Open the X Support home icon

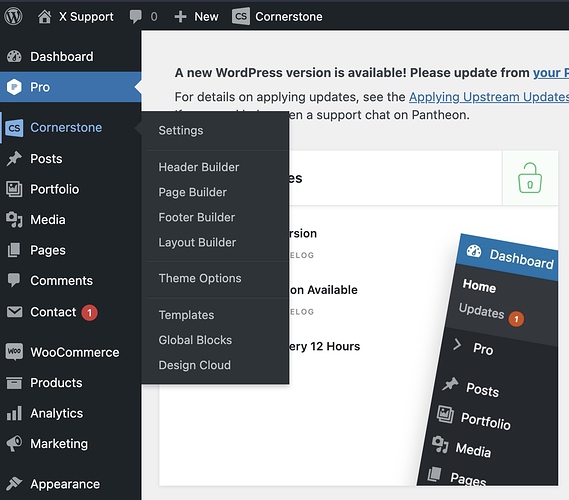[x=44, y=16]
